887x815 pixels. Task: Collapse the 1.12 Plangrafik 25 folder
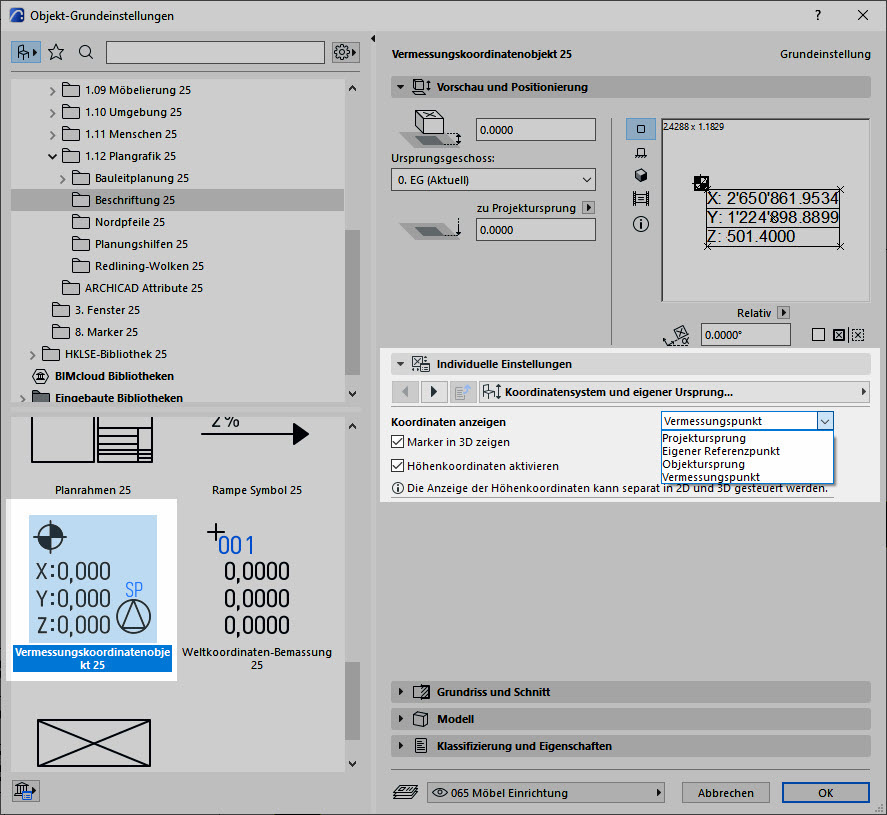[52, 156]
